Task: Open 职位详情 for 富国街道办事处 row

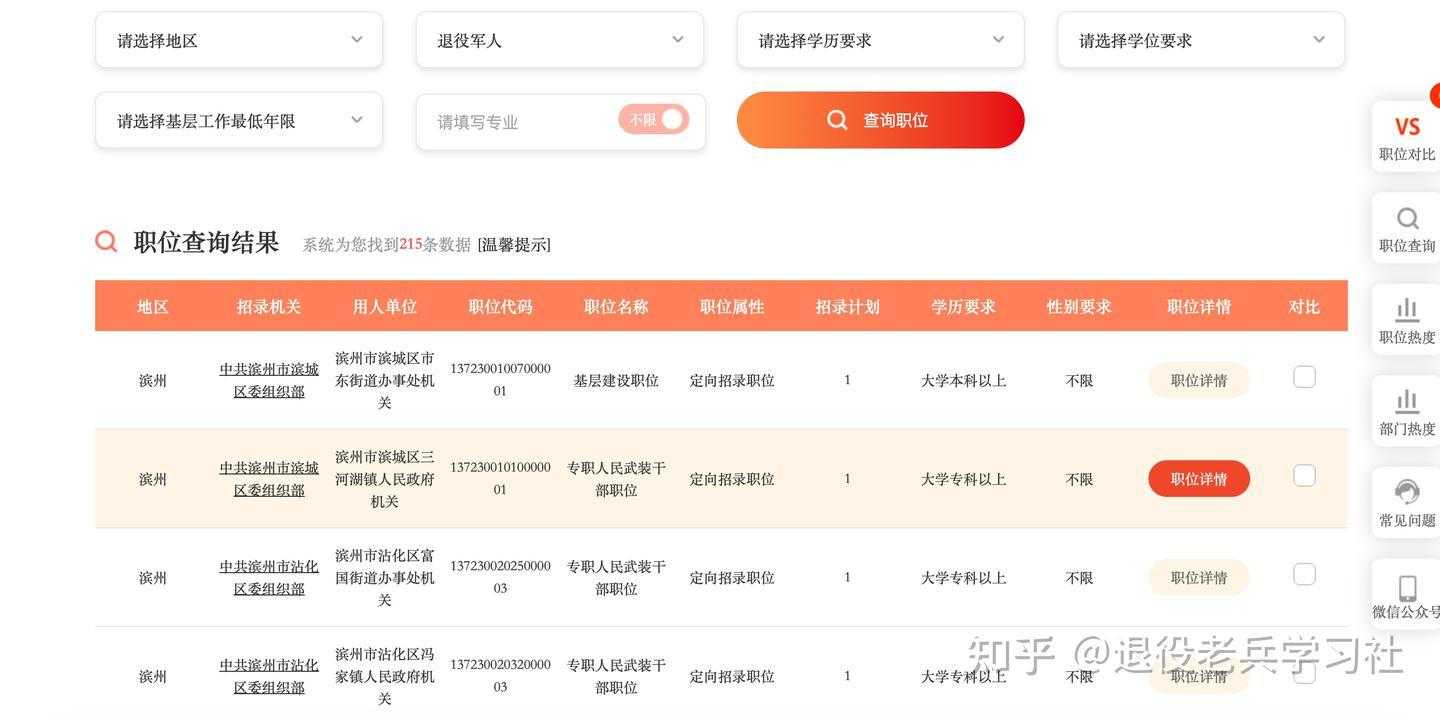Action: [x=1199, y=577]
